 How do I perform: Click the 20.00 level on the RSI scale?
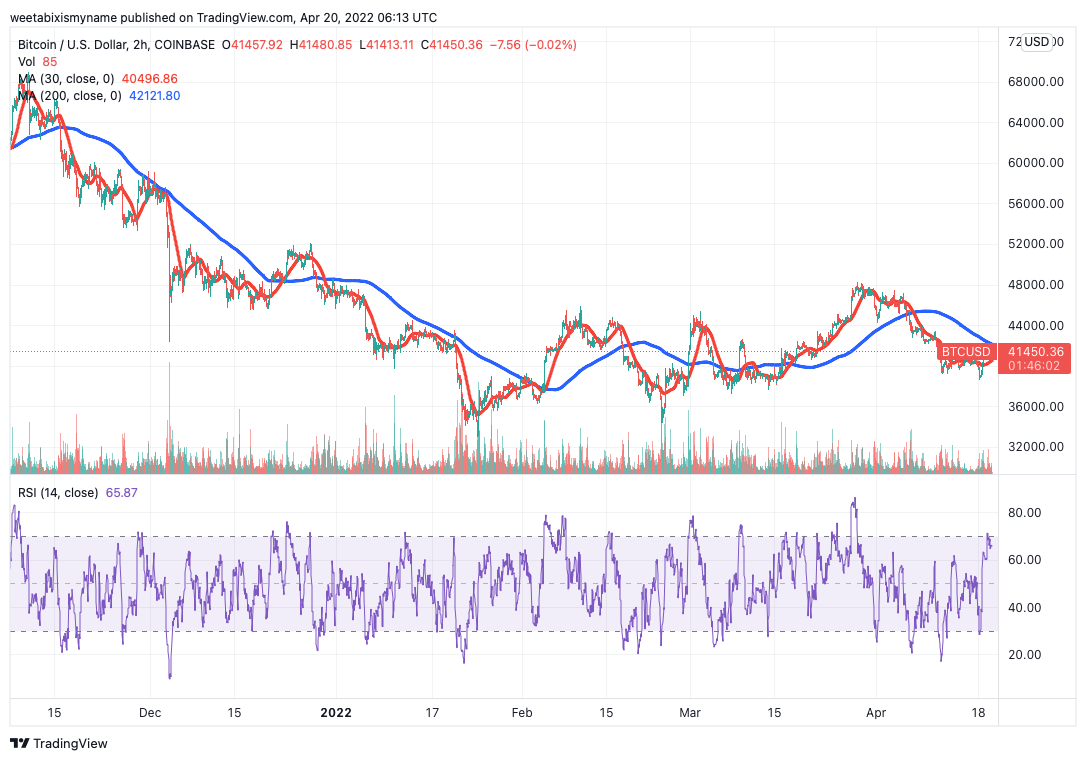pos(1026,655)
